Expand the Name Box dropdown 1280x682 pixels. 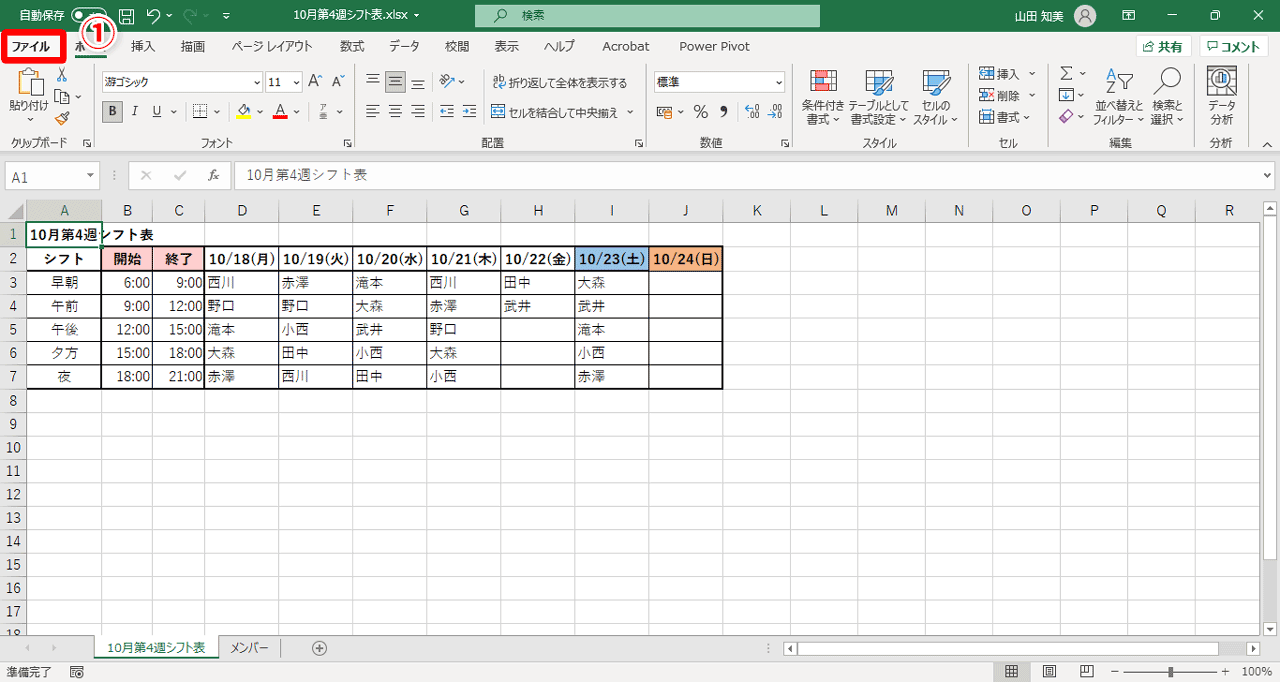(x=91, y=175)
